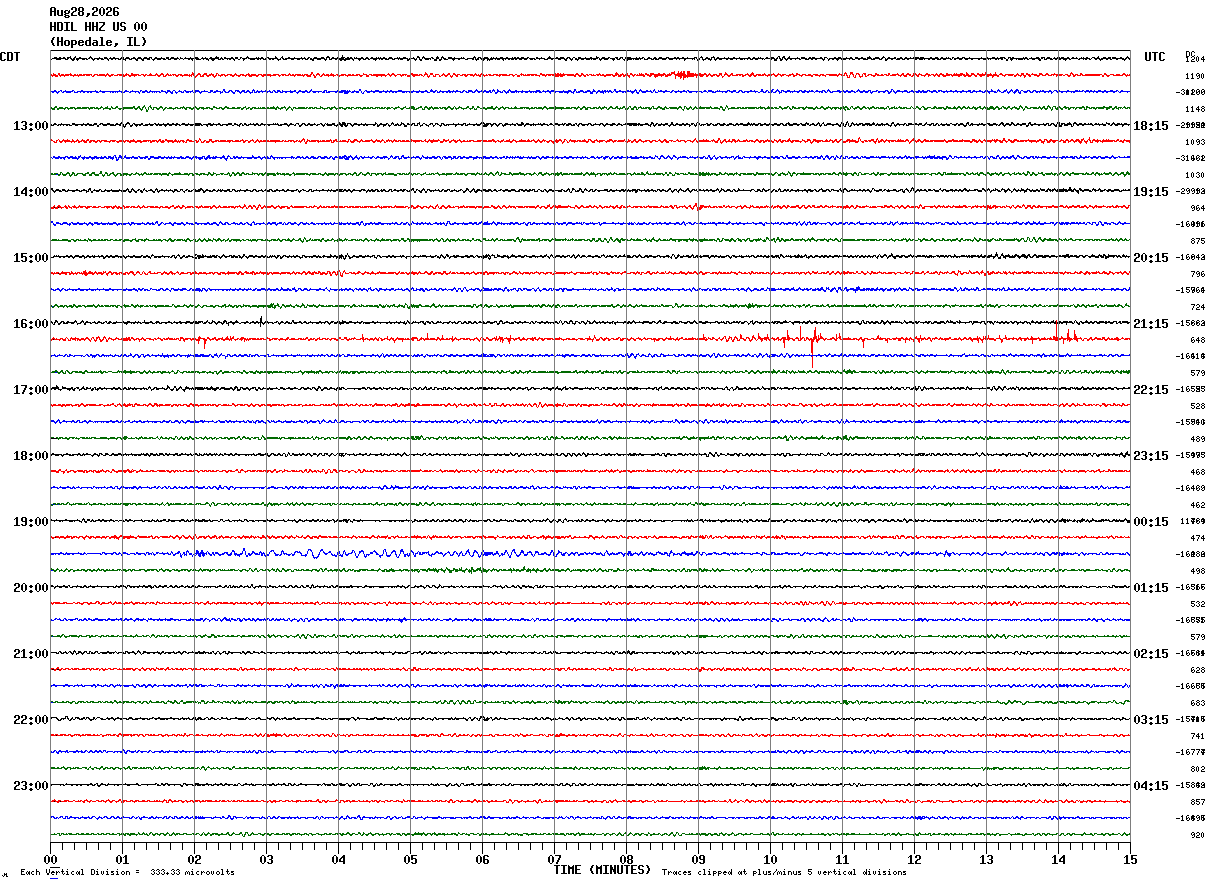Screen dimensions: 1210x886
Task: Click the 10 minute tick label
Action: pyautogui.click(x=770, y=859)
